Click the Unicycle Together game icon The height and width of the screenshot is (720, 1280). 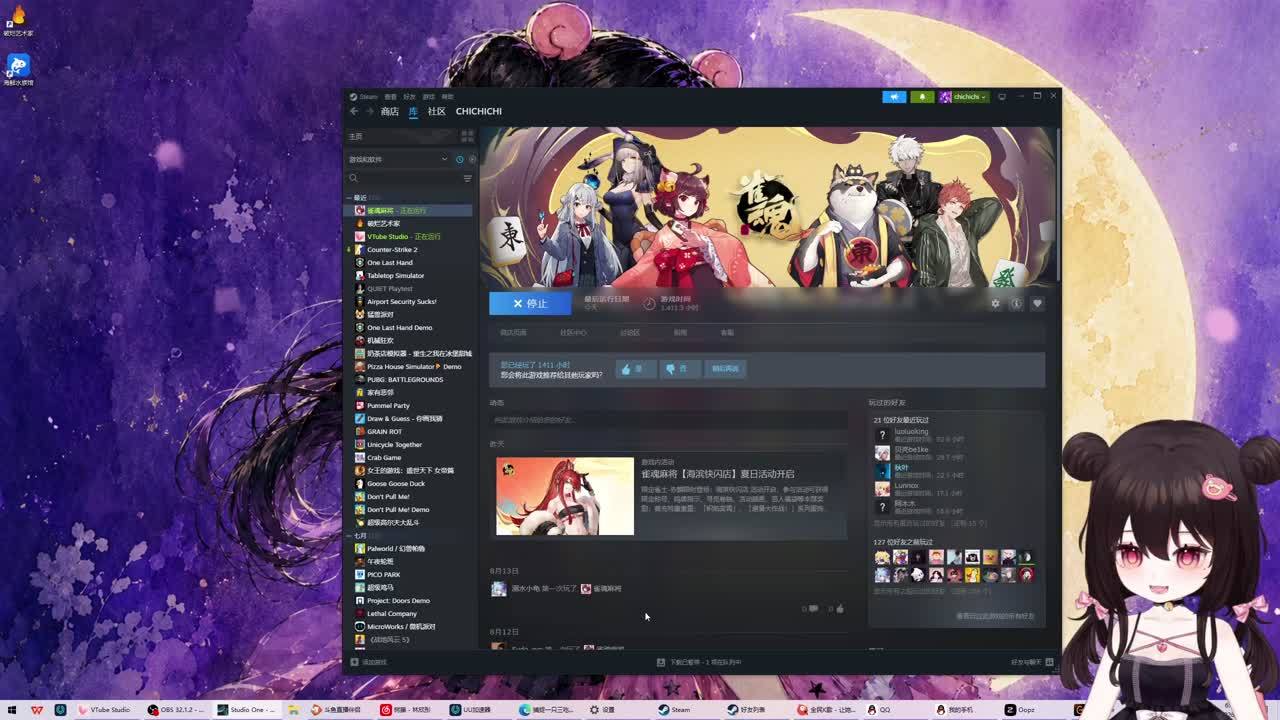(360, 445)
